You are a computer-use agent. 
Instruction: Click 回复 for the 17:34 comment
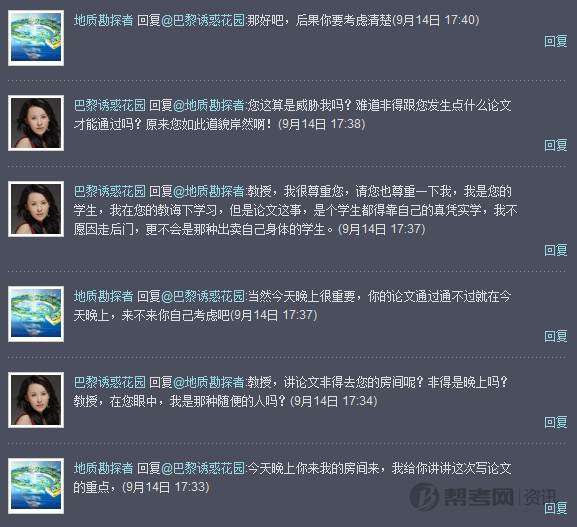pos(556,422)
